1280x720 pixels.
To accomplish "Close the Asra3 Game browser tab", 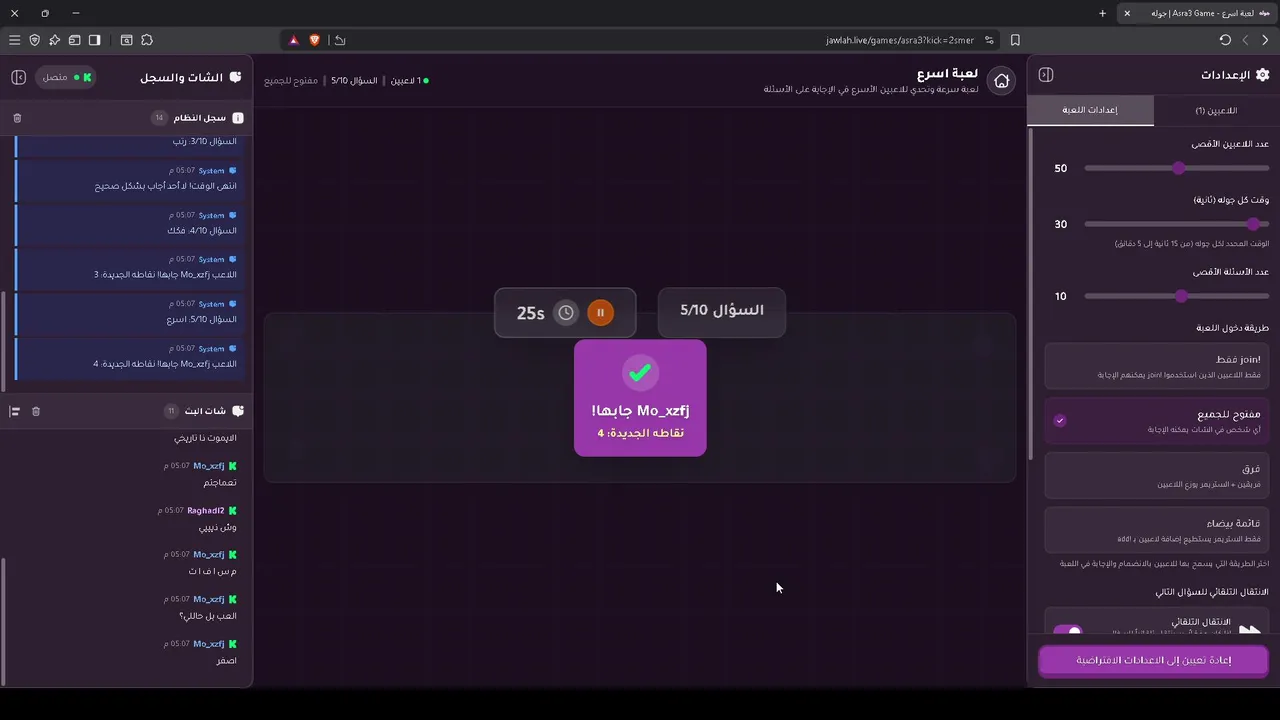I will point(1127,13).
